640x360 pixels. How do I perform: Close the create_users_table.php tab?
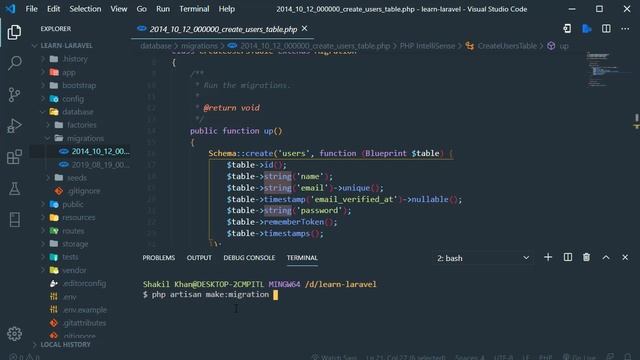click(x=304, y=29)
